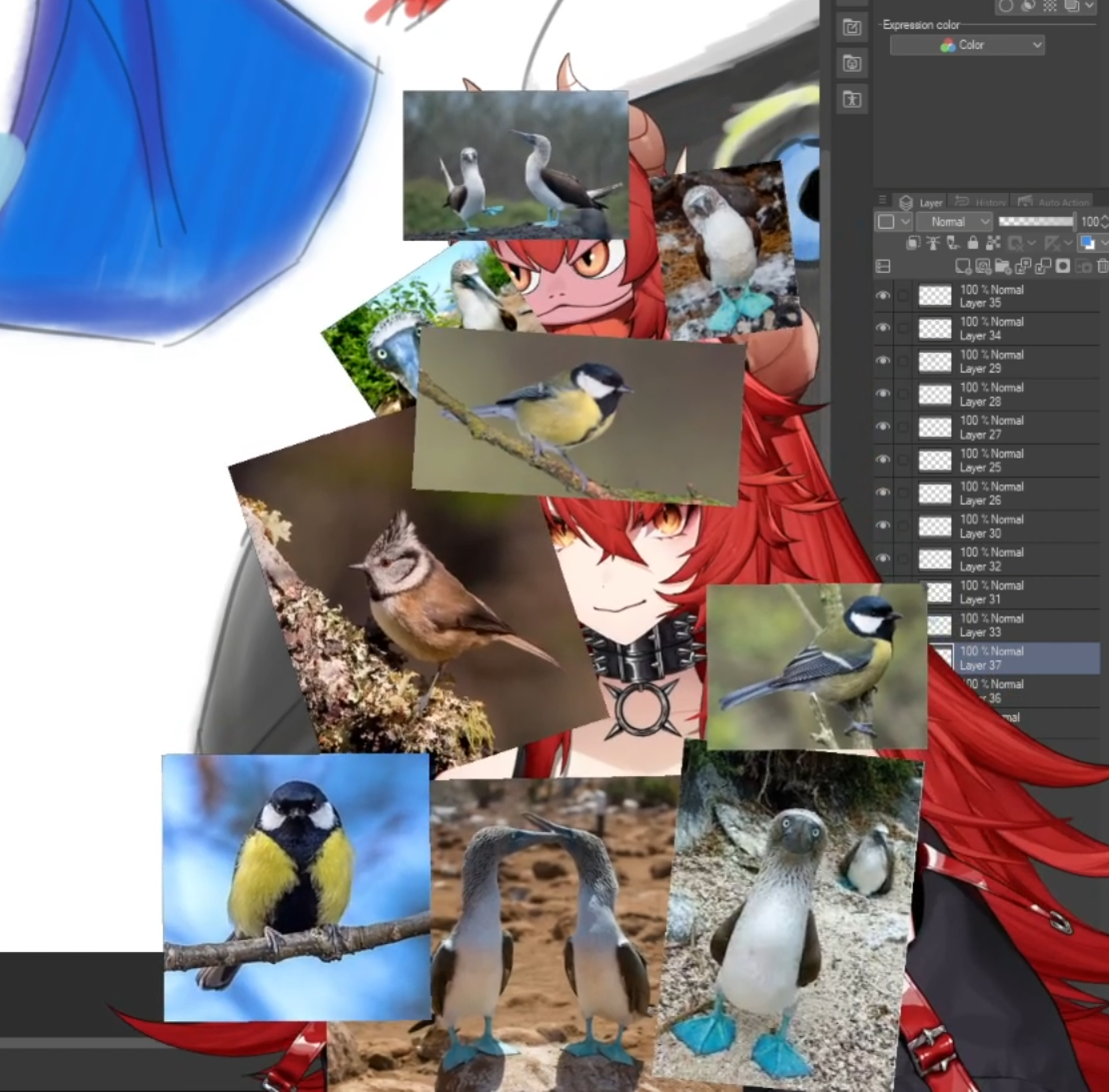Click the layer opacity slider
Screen dimensions: 1109x1092
point(1037,222)
